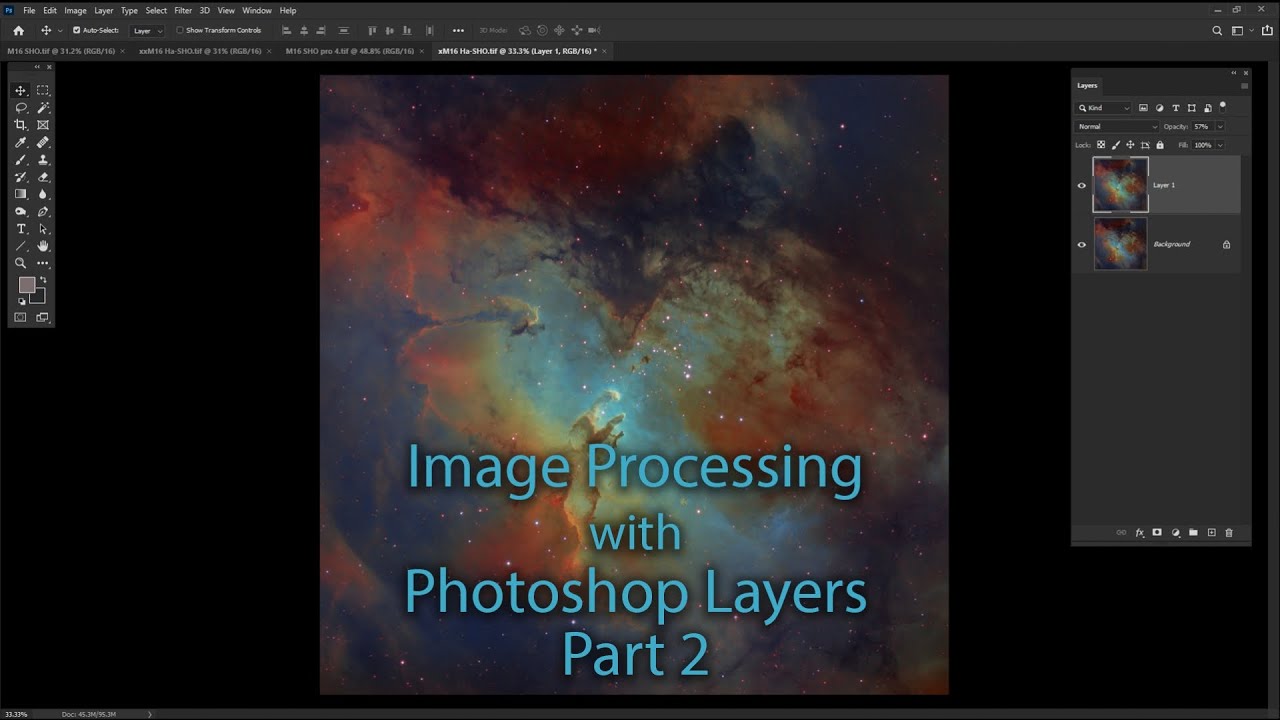Toggle layer filtering on/off switch

click(x=1222, y=105)
